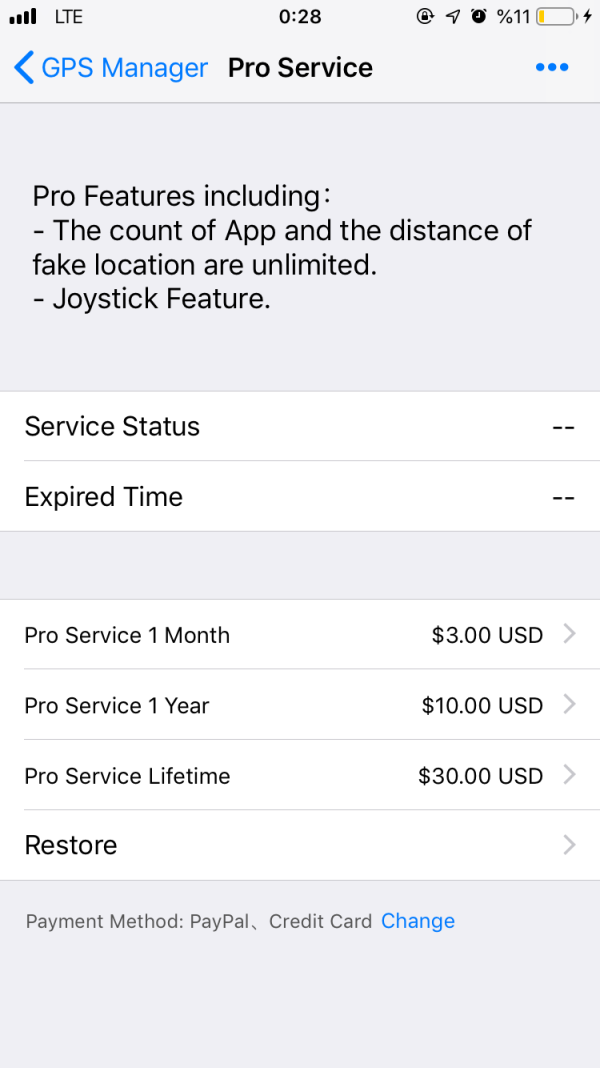Tap the location arrow status icon
Screen dimensions: 600x1068
tap(453, 16)
